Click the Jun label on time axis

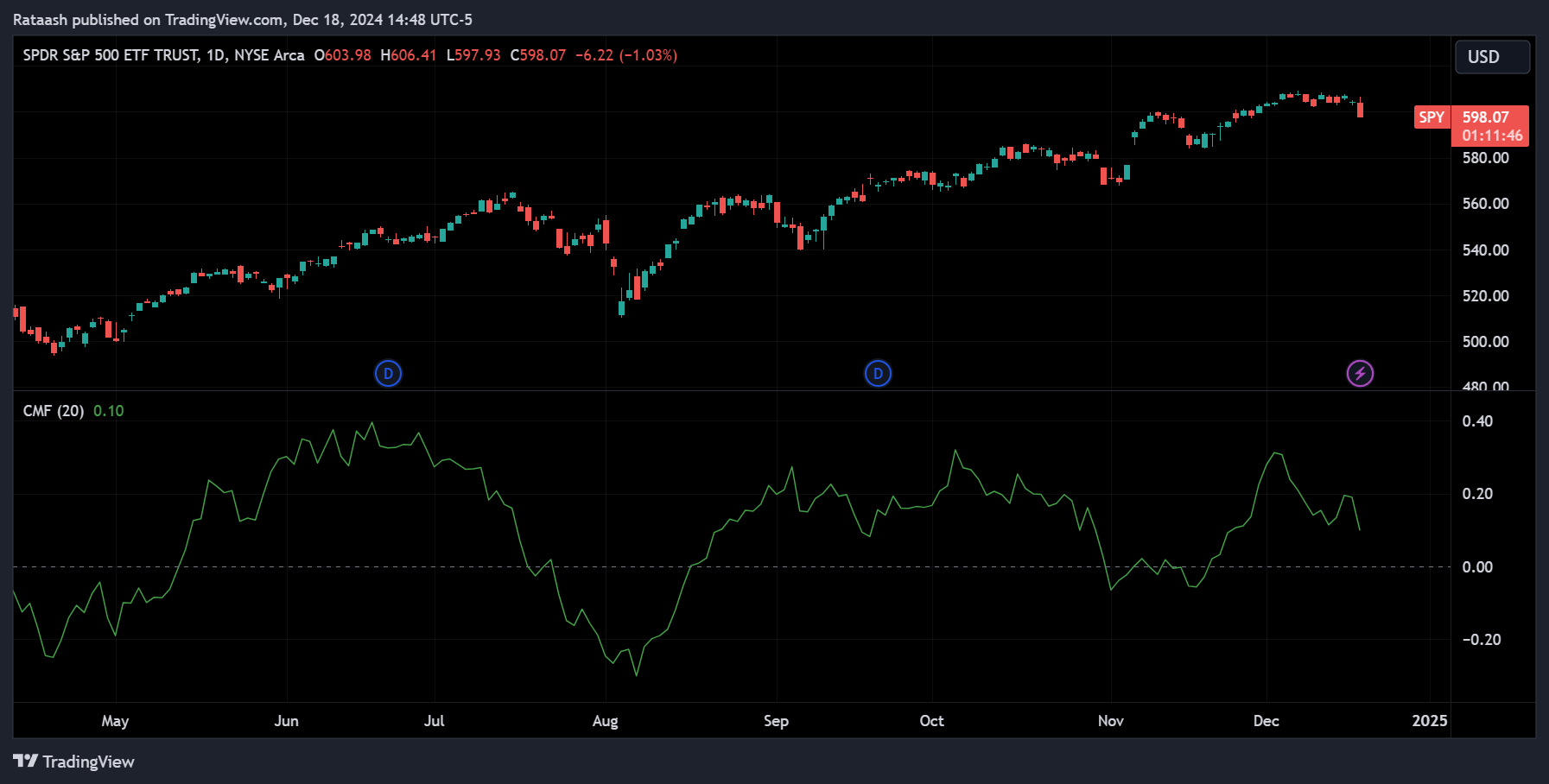(x=286, y=721)
